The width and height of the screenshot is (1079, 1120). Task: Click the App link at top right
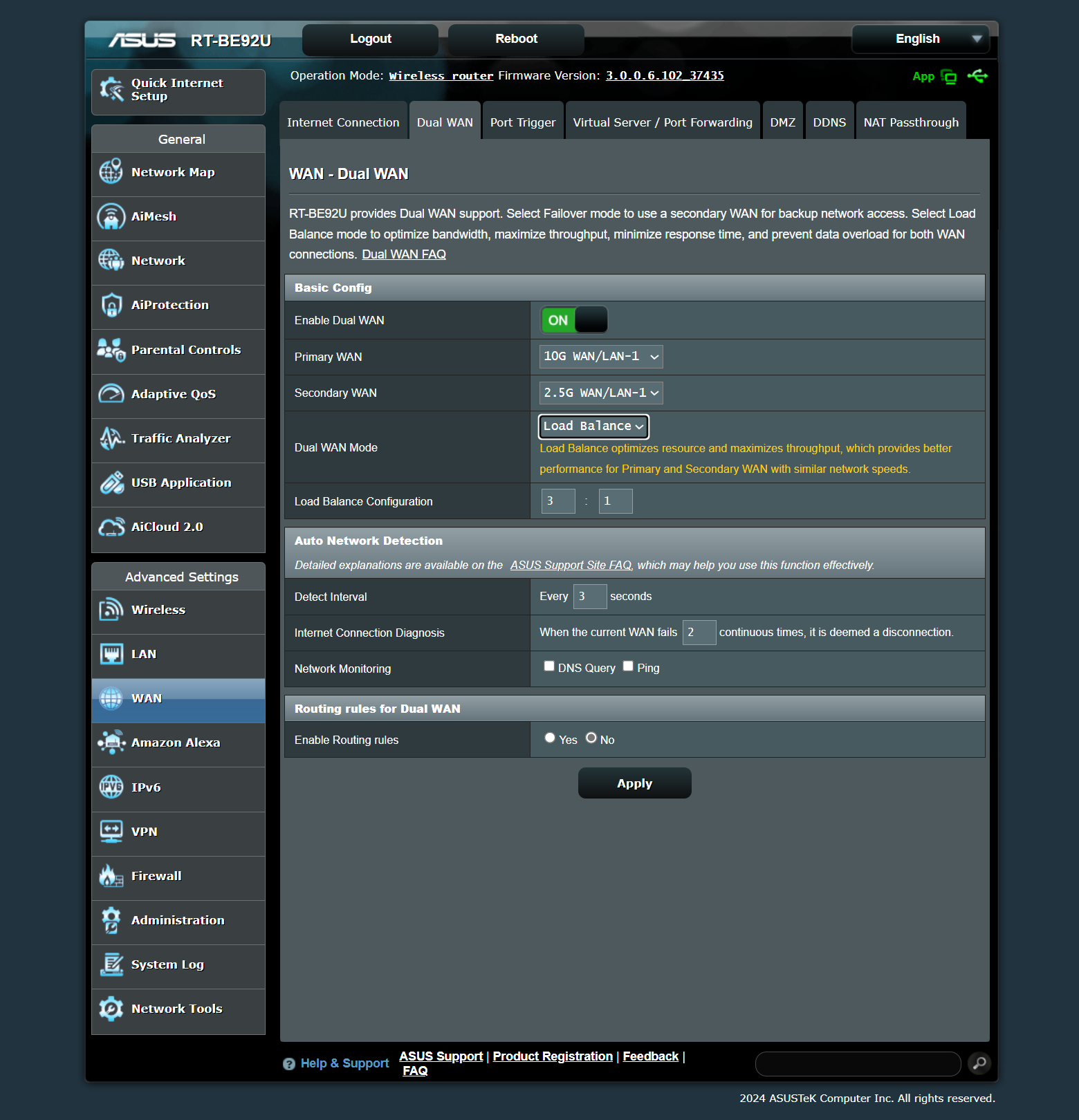923,77
